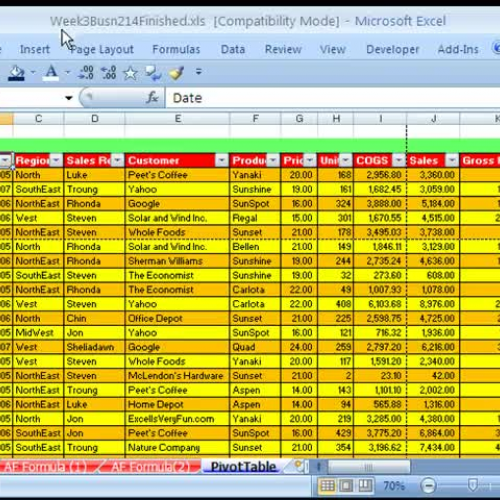
Task: Click the Nature Company customer cell
Action: click(x=177, y=447)
